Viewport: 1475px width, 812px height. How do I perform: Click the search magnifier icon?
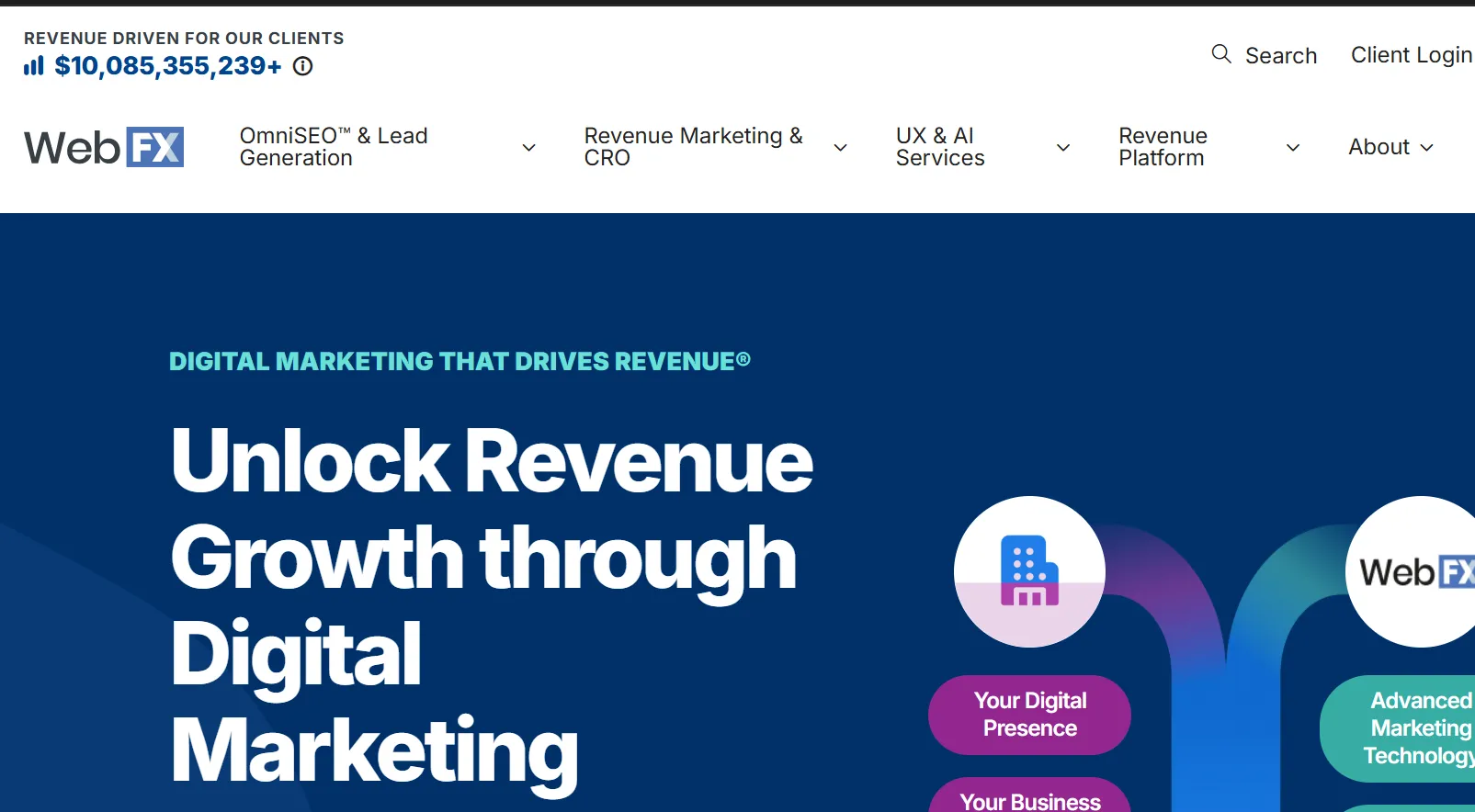click(x=1221, y=54)
